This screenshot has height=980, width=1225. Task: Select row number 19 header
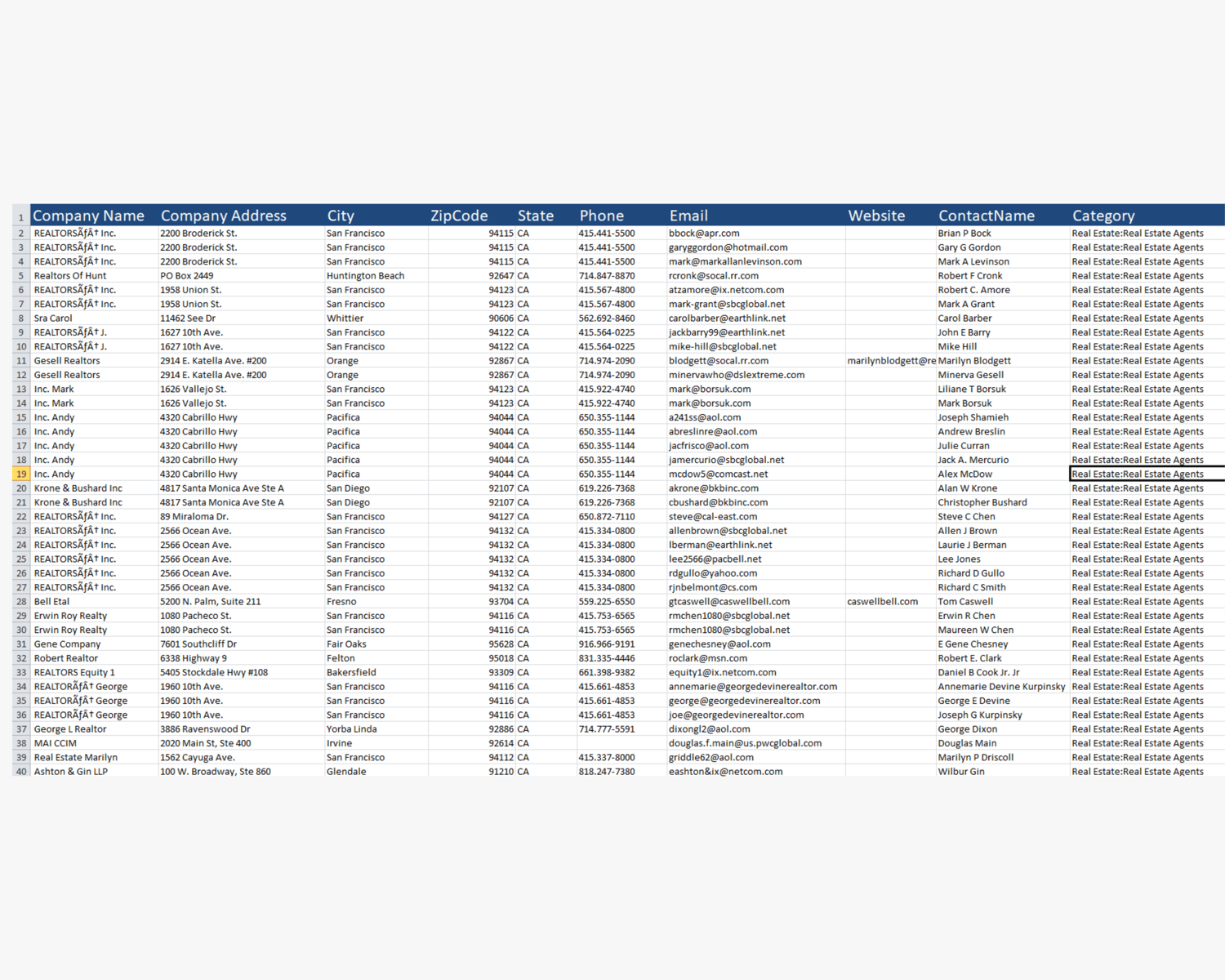click(x=21, y=474)
